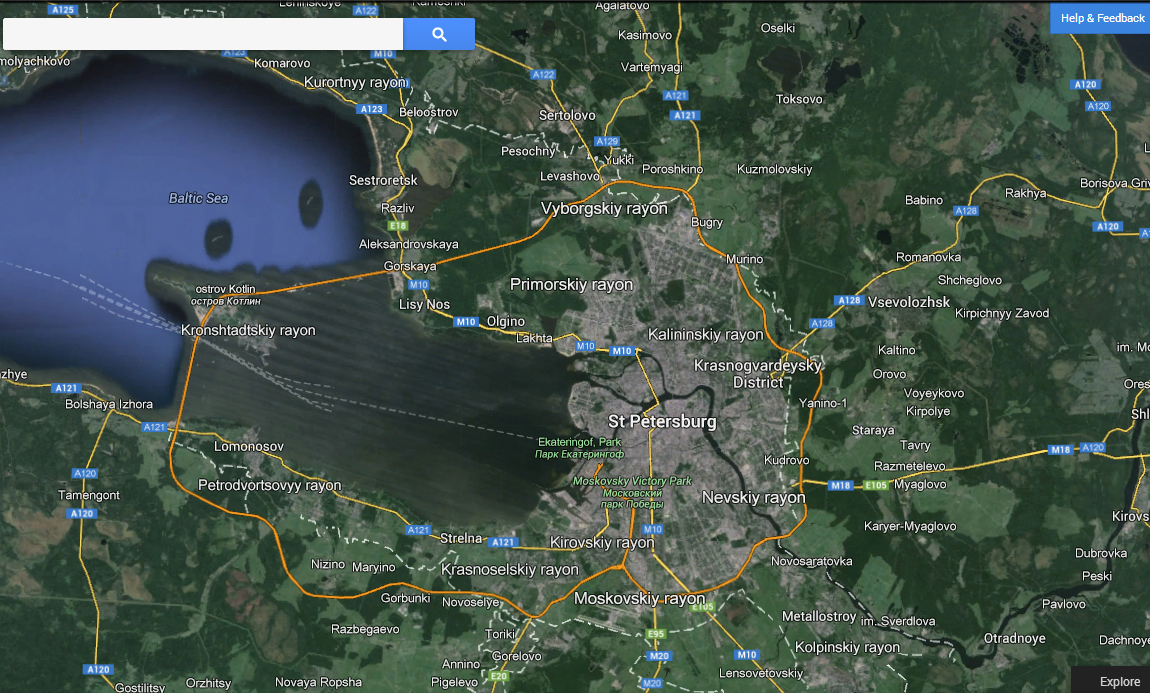The height and width of the screenshot is (693, 1150).
Task: Click the E105 shield beside Myaglovo
Action: point(876,485)
